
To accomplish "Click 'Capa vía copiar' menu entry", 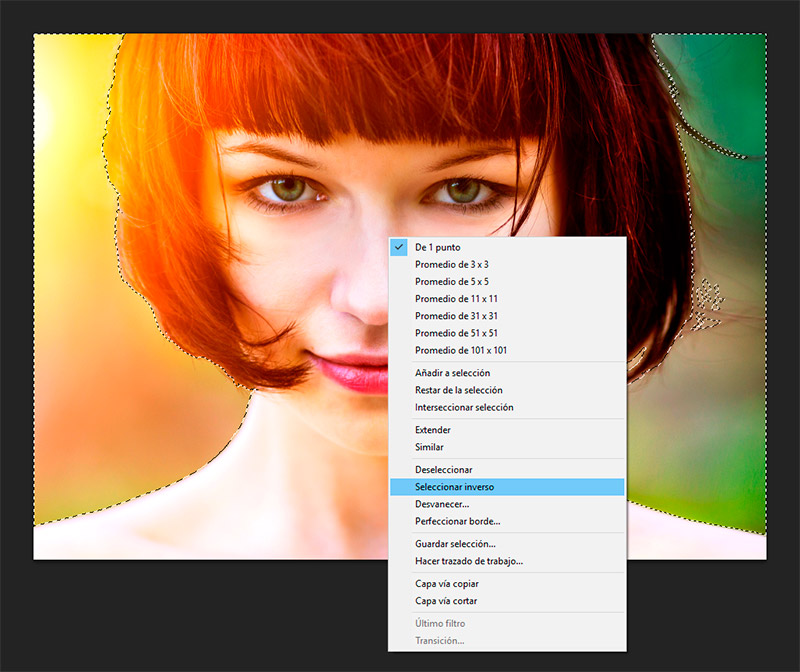I will [446, 583].
